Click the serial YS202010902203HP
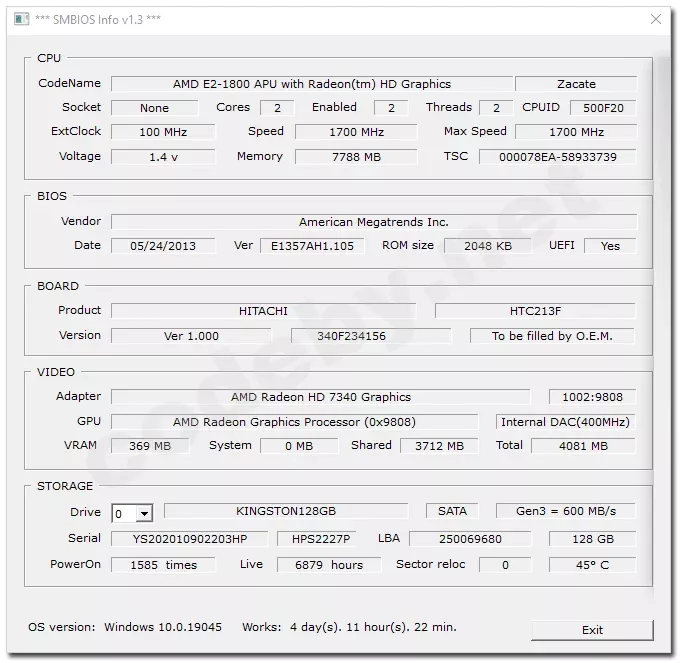Image resolution: width=680 pixels, height=663 pixels. pos(190,539)
